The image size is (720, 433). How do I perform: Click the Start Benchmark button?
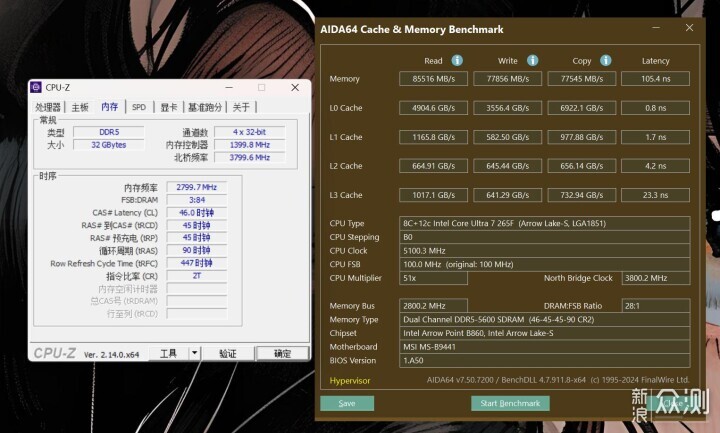pyautogui.click(x=510, y=403)
